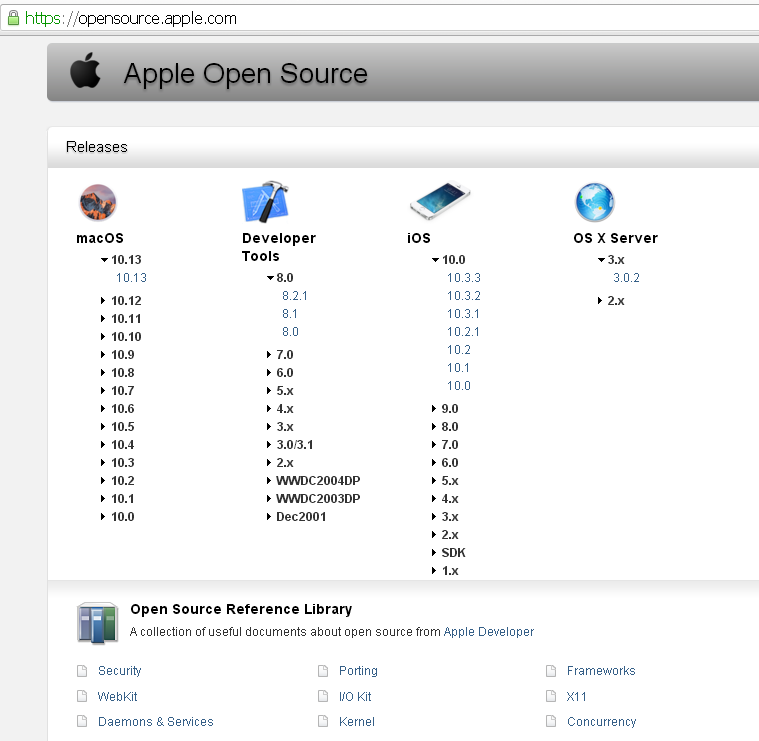Screen dimensions: 759x741
Task: Open the Developer Tools 8.0 release link
Action: point(290,332)
